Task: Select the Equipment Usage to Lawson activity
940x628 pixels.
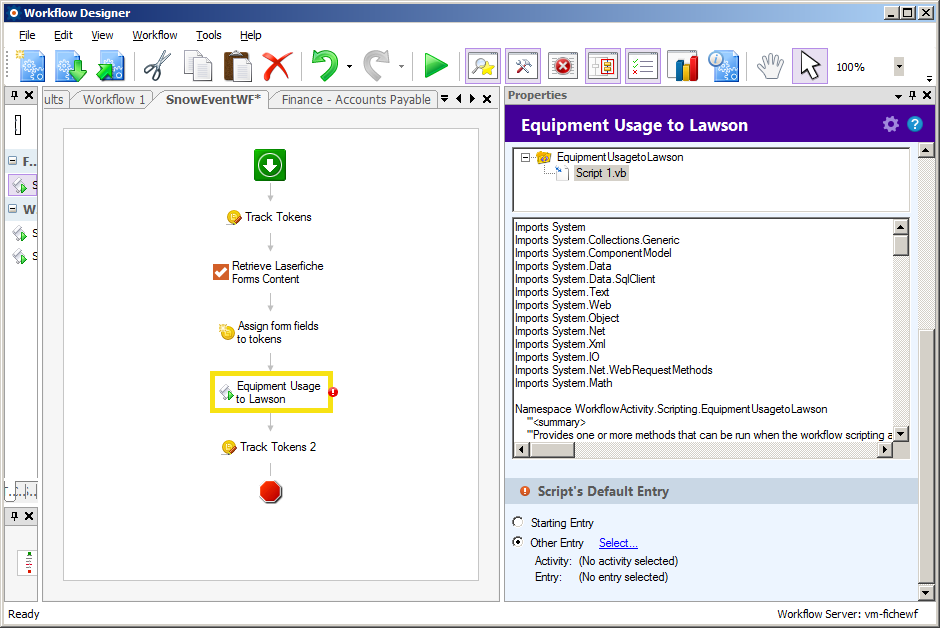Action: coord(271,392)
